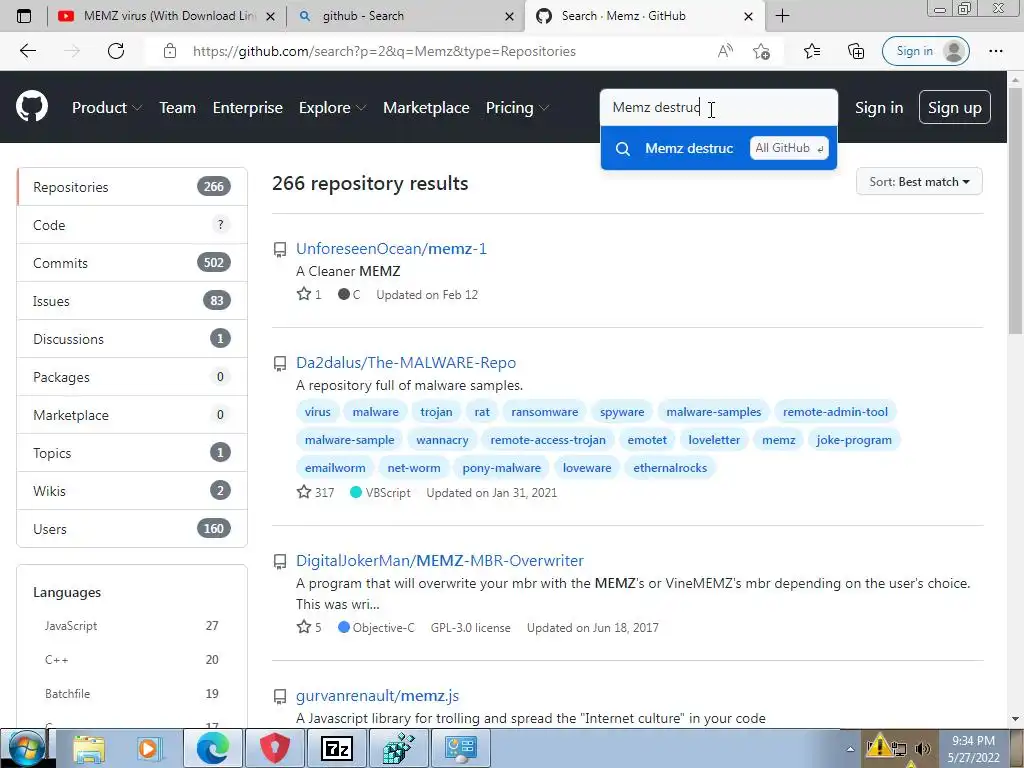Viewport: 1024px width, 768px height.
Task: Click the Read aloud icon in address bar
Action: coord(725,51)
